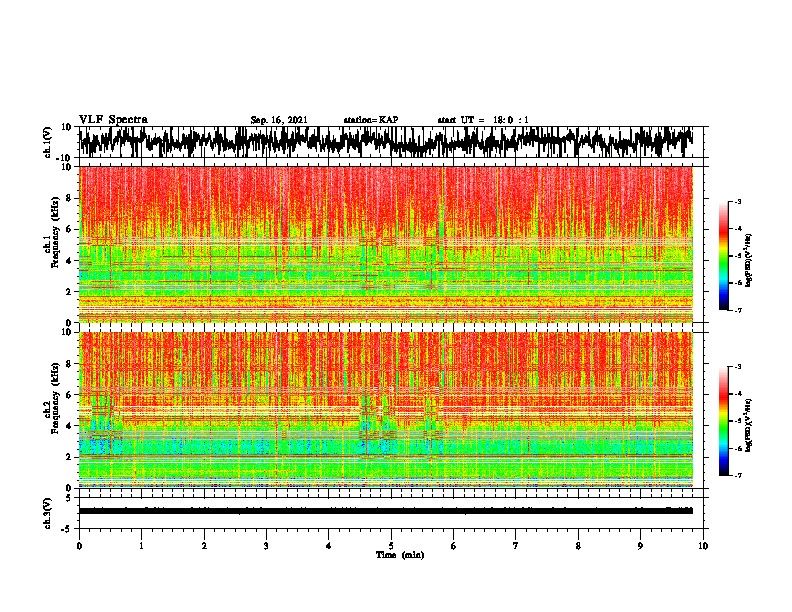The height and width of the screenshot is (612, 792).
Task: Click the "-7" label on ch.1 color bar
Action: coord(737,310)
